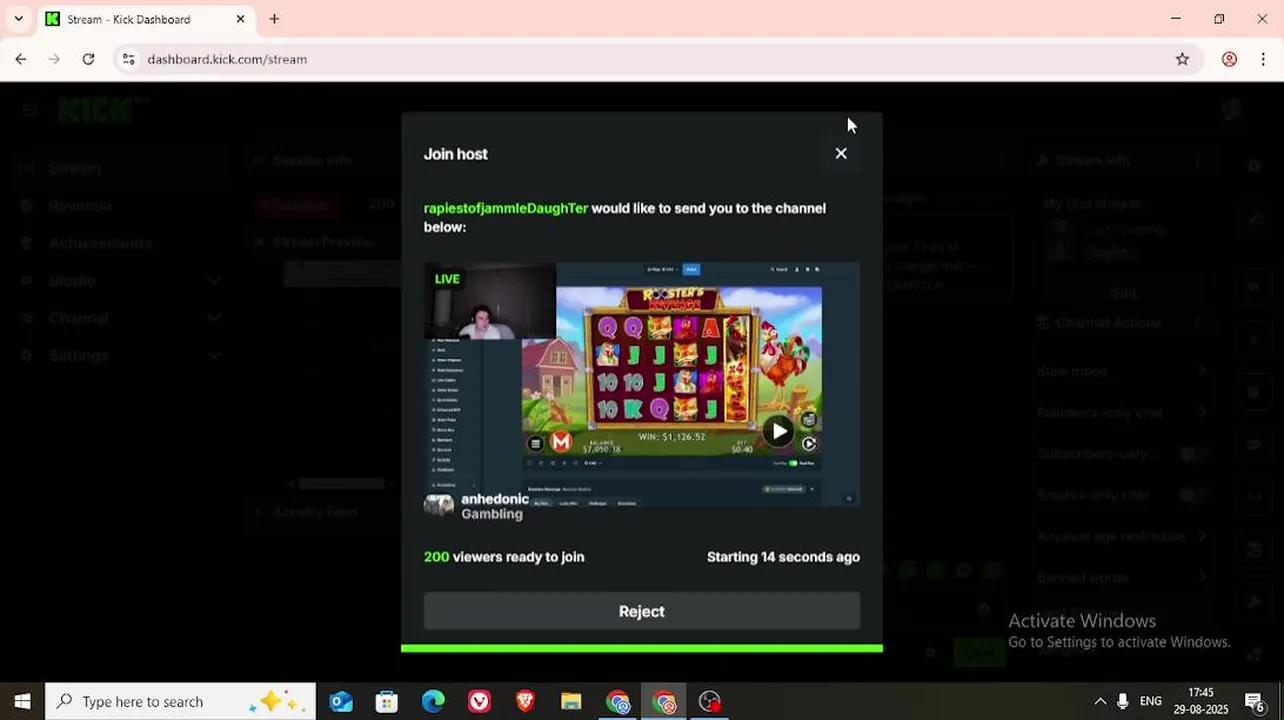Open File Explorer from the taskbar
Screen dimensions: 1284x720
571,701
